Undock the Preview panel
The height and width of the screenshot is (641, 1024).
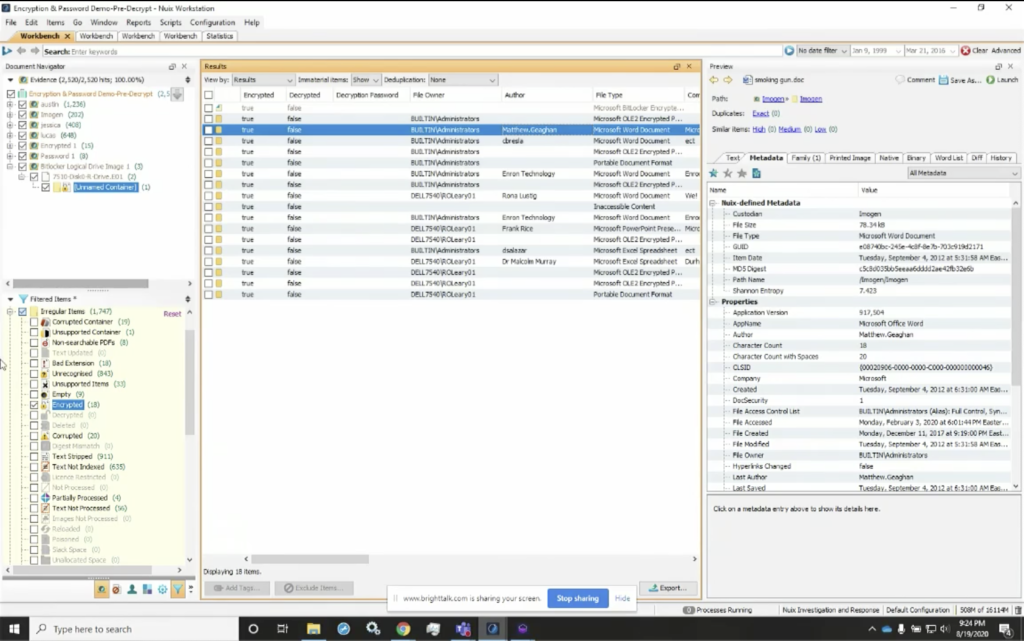[x=998, y=67]
